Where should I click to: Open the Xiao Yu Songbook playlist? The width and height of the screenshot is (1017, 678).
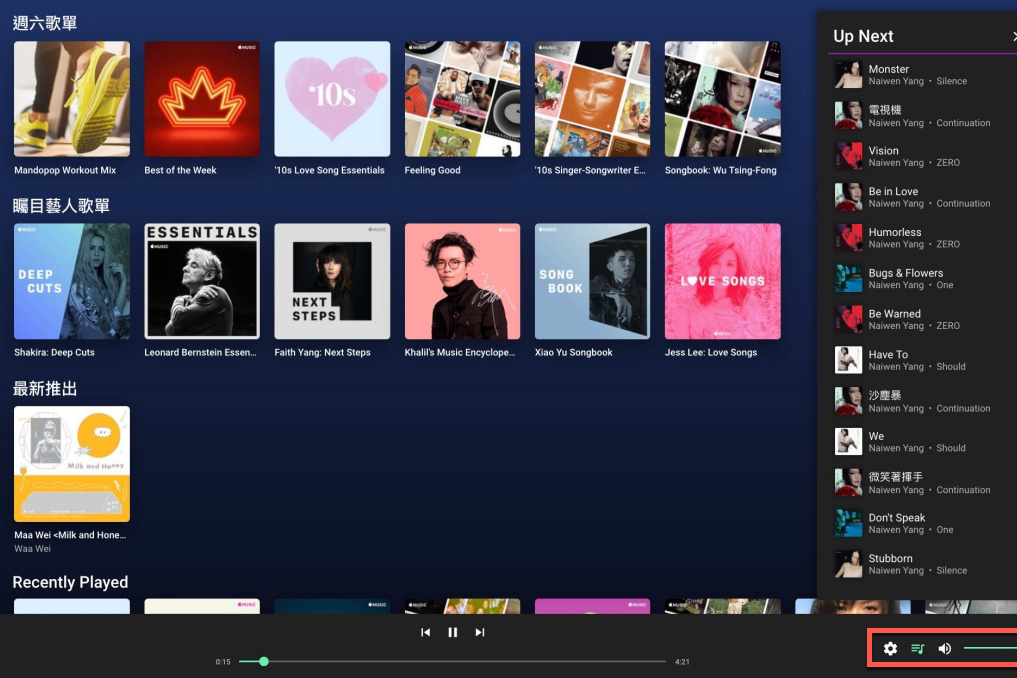[592, 281]
